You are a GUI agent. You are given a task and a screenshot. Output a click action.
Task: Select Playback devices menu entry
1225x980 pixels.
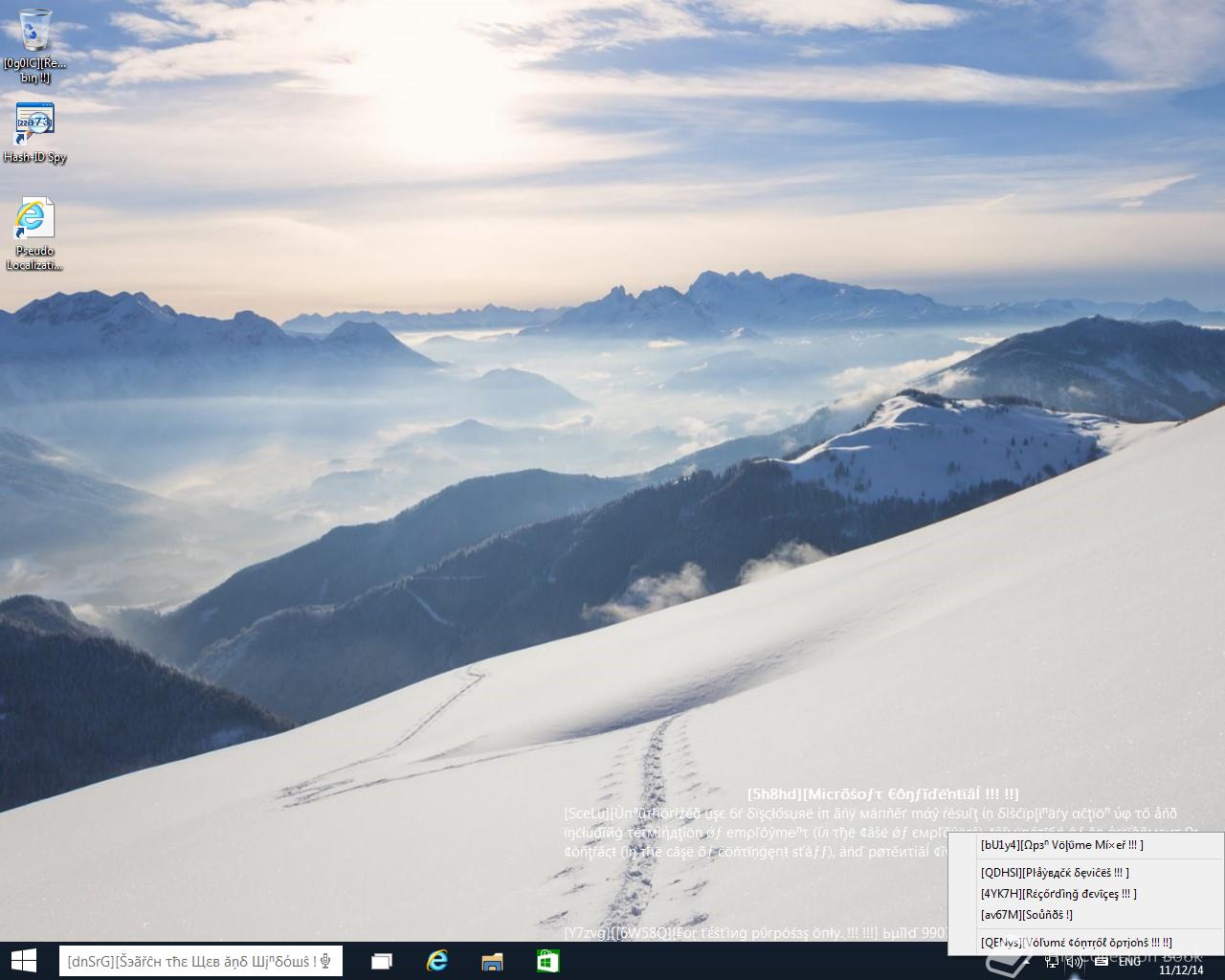1085,872
